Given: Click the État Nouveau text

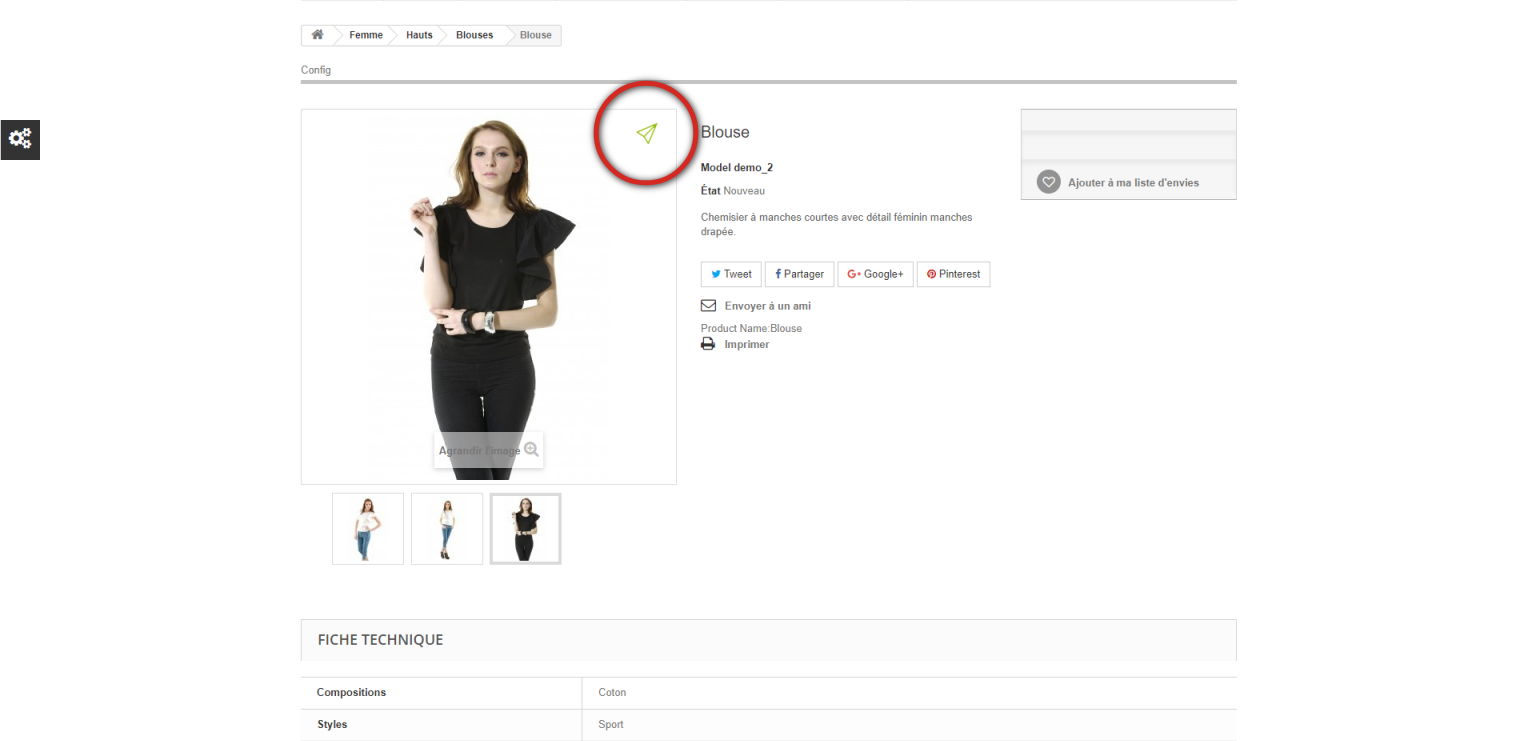Looking at the screenshot, I should pyautogui.click(x=733, y=190).
